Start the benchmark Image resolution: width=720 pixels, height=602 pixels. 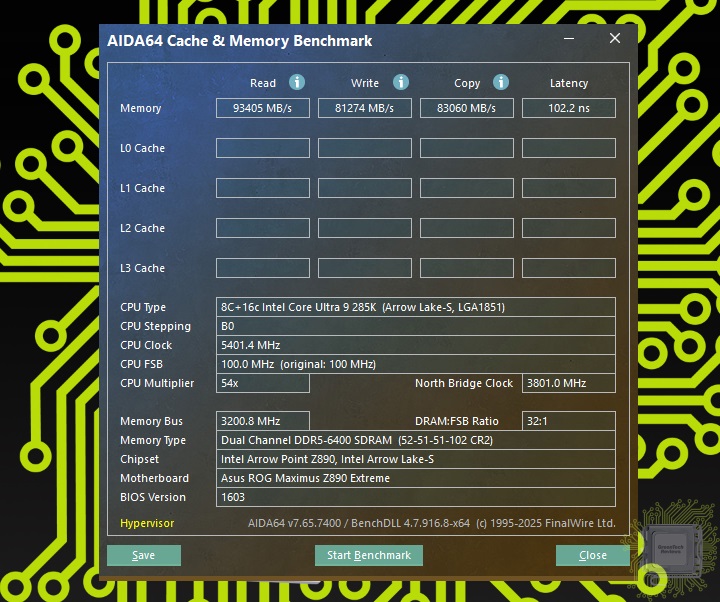[x=369, y=555]
